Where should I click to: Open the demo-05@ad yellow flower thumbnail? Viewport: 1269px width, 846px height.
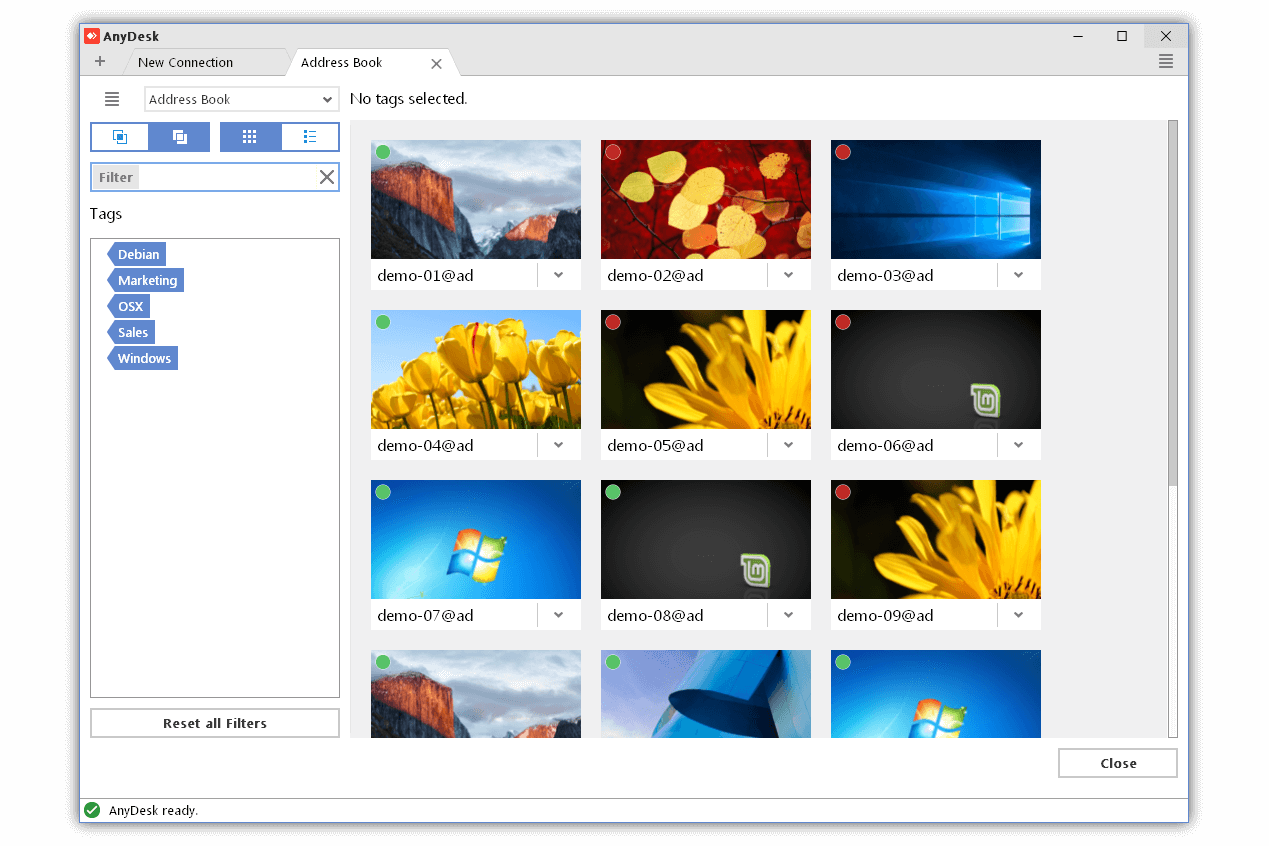pos(706,370)
